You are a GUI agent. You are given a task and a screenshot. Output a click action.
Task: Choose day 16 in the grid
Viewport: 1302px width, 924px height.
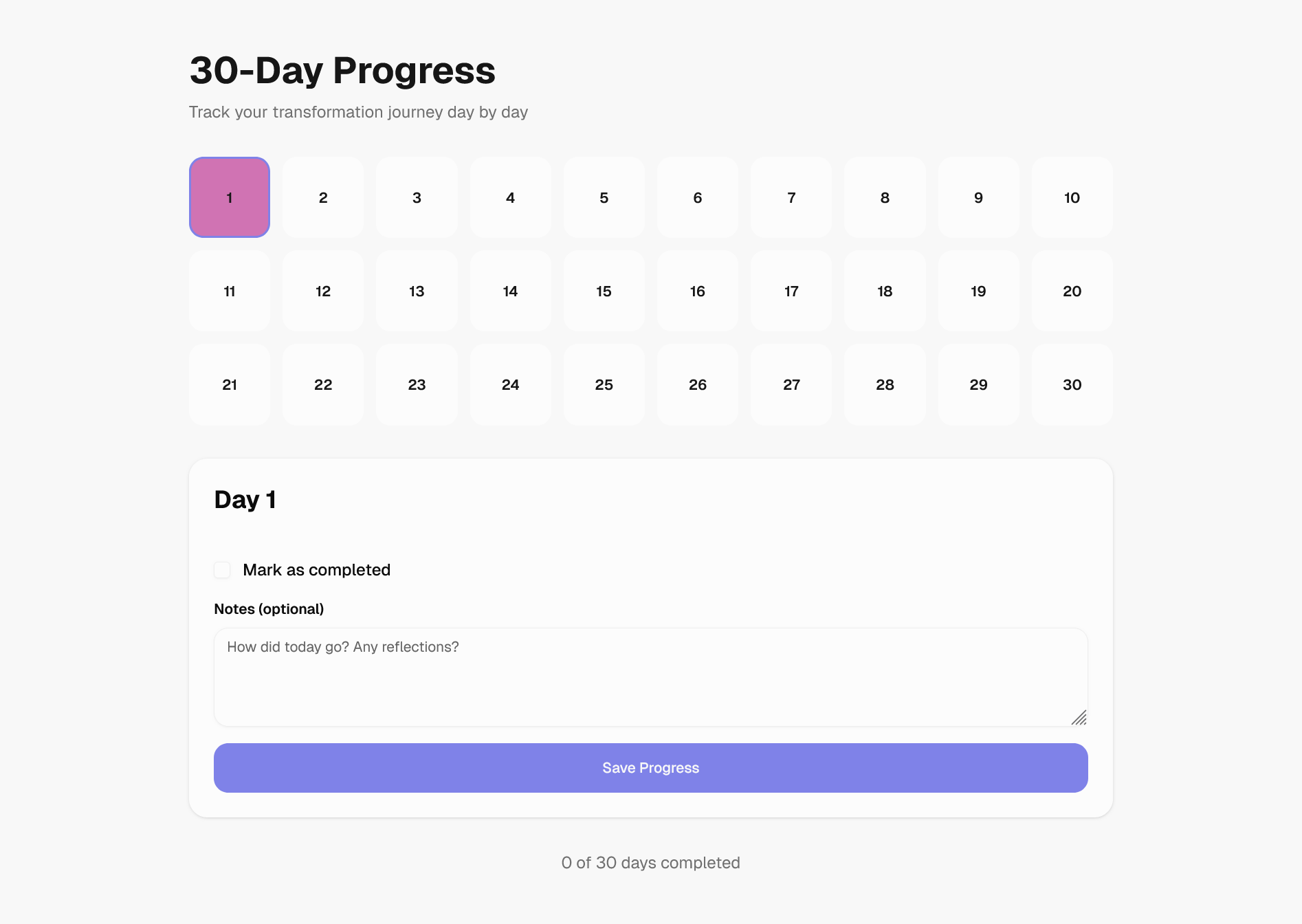pos(698,291)
